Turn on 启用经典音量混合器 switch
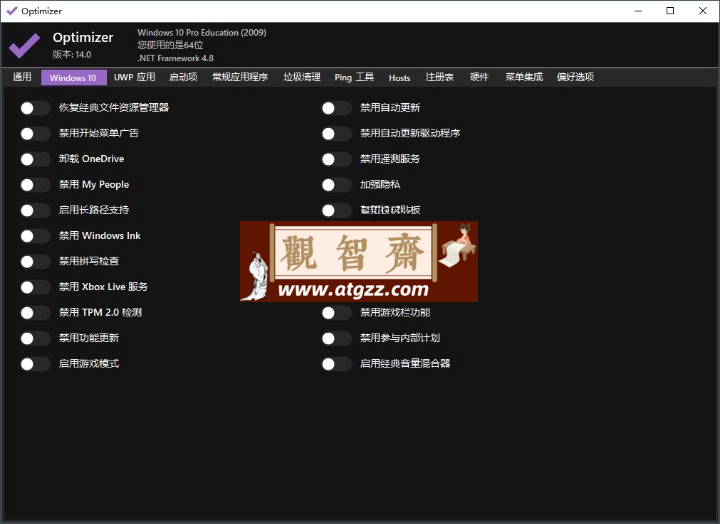The width and height of the screenshot is (720, 524). pyautogui.click(x=337, y=364)
